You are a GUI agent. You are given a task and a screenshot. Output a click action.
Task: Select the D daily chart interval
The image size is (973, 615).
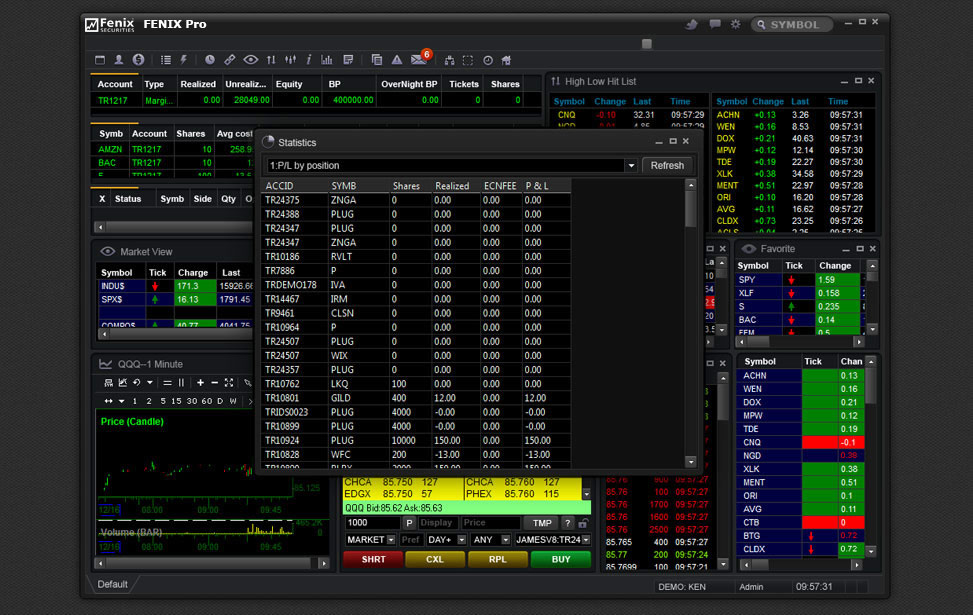tap(220, 401)
